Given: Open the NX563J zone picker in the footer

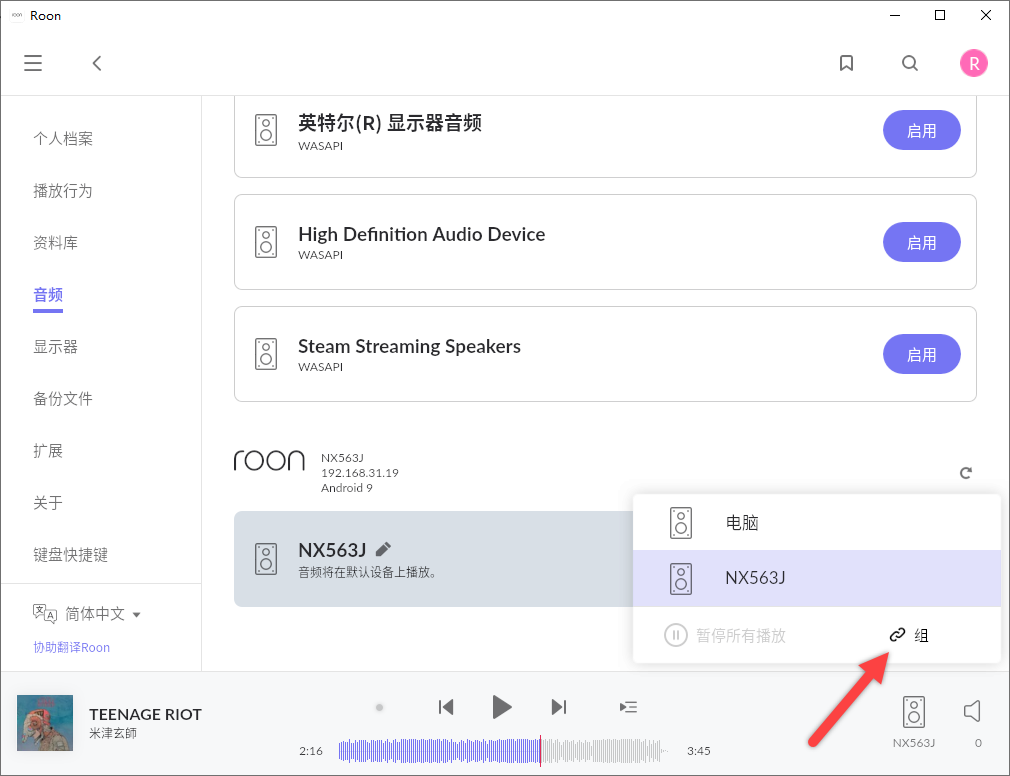Looking at the screenshot, I should (913, 722).
